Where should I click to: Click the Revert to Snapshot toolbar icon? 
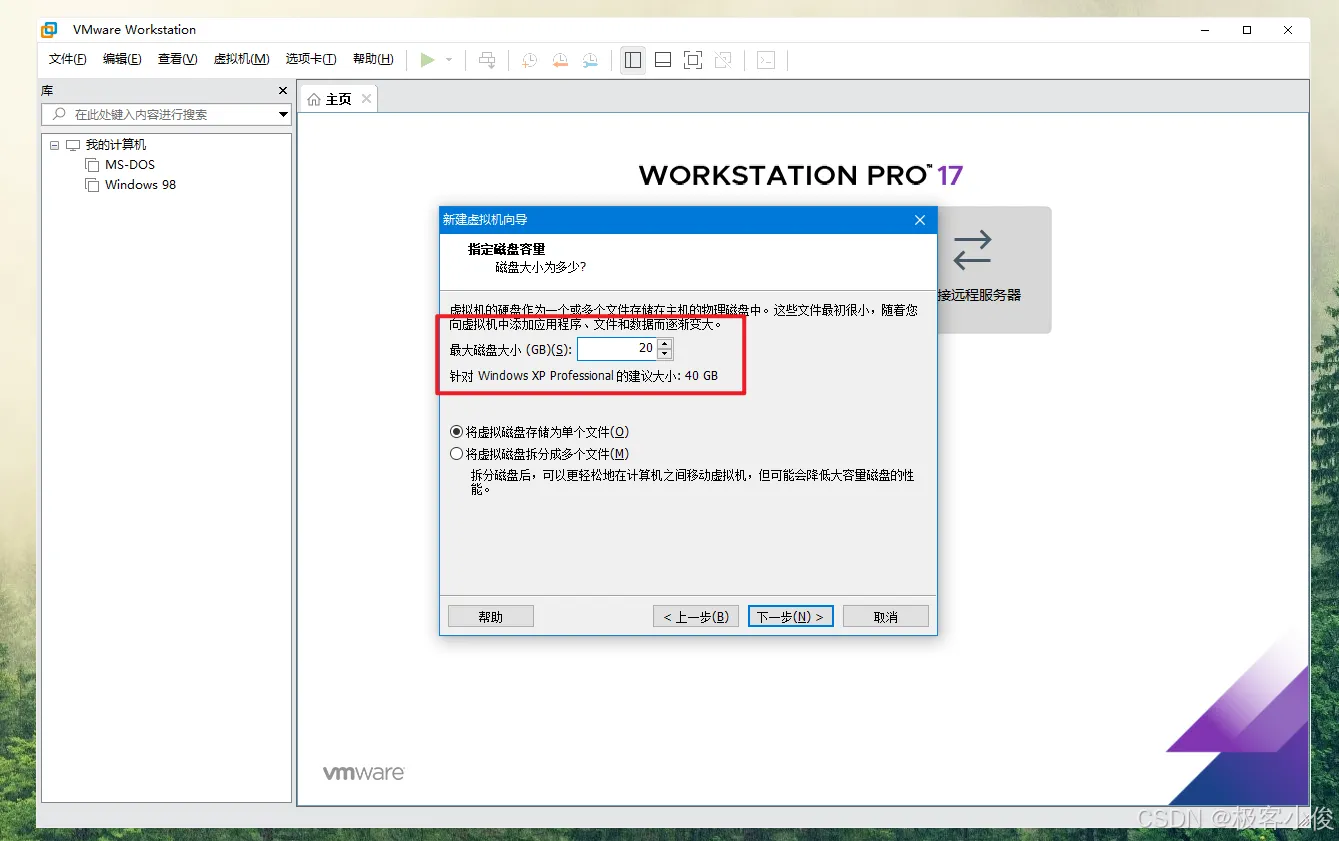pos(560,60)
